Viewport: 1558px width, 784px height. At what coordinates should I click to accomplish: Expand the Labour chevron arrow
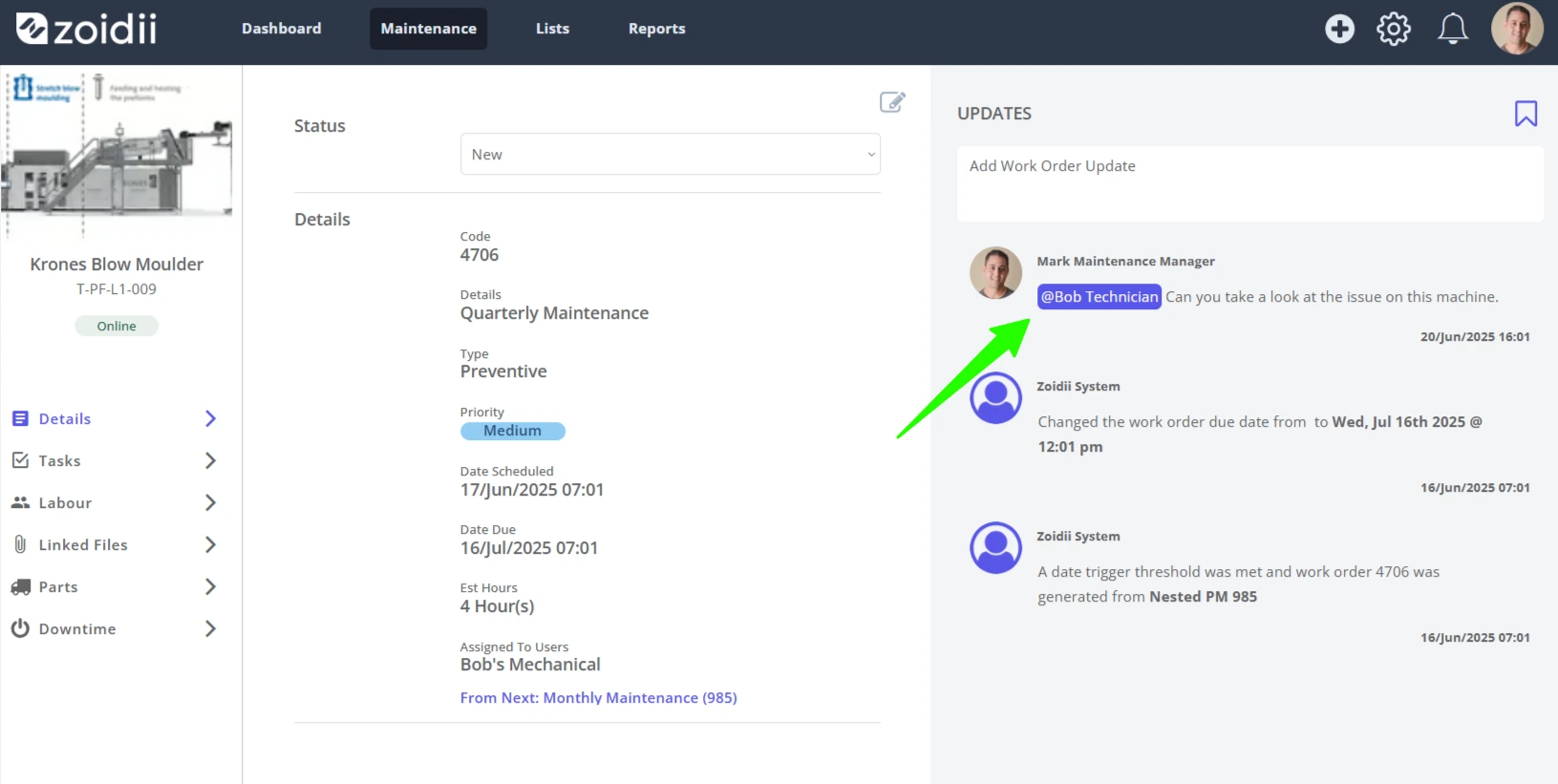click(211, 502)
